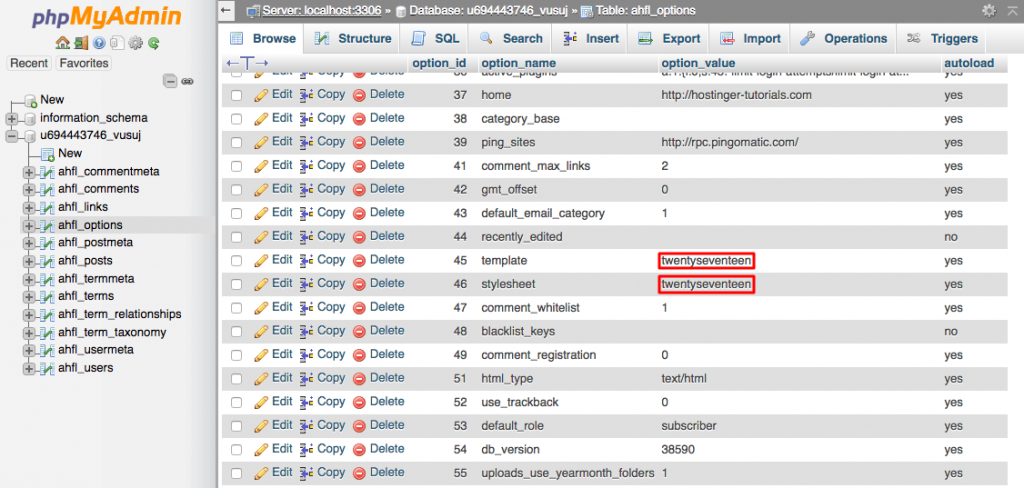
Task: Expand the information_schema database node
Action: [12, 118]
